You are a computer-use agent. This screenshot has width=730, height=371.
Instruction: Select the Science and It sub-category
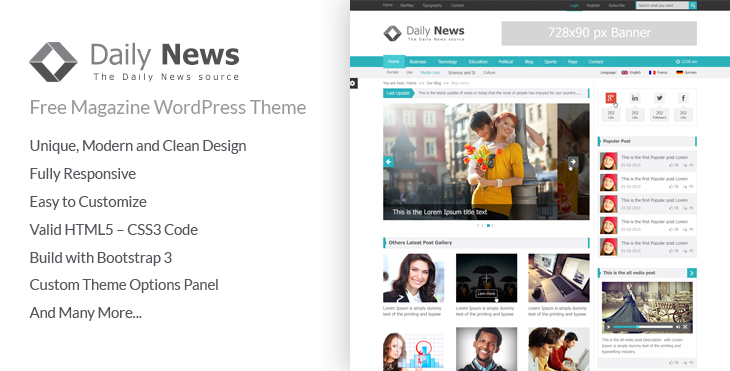pyautogui.click(x=461, y=73)
